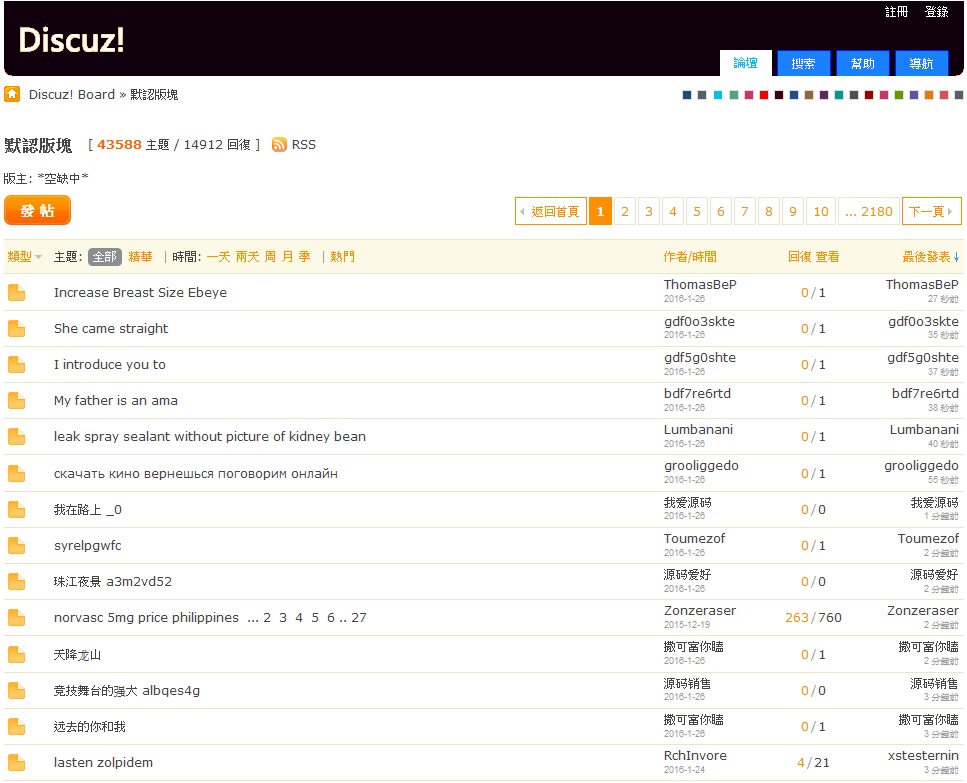Image resolution: width=967 pixels, height=783 pixels.
Task: Click folder icon beside "syrelpgwfc"
Action: point(17,546)
